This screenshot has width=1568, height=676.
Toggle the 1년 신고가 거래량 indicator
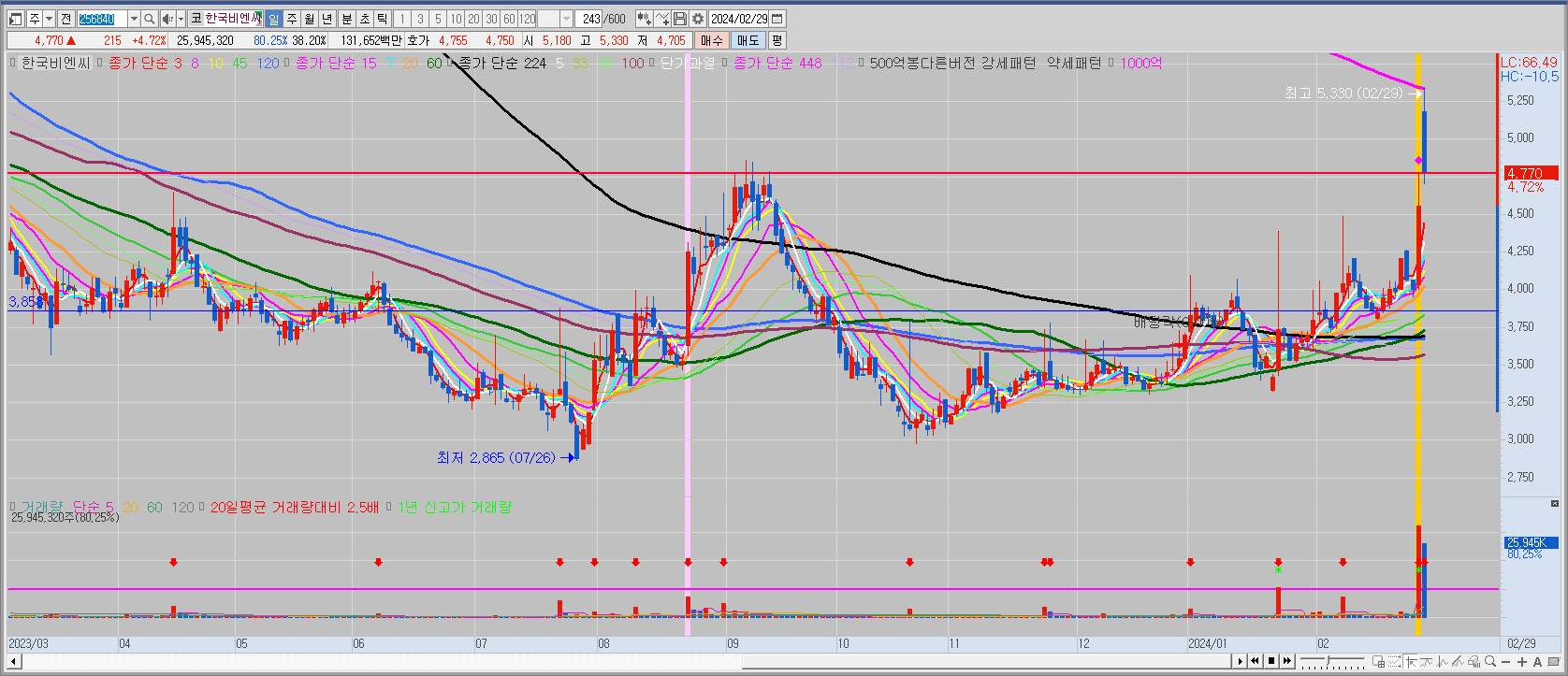pos(389,507)
